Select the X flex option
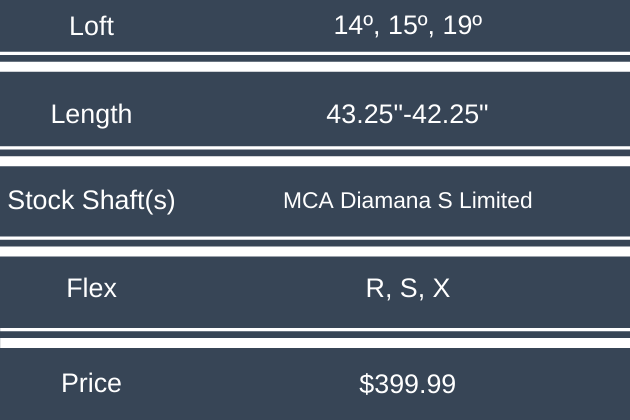630x420 pixels. click(440, 289)
